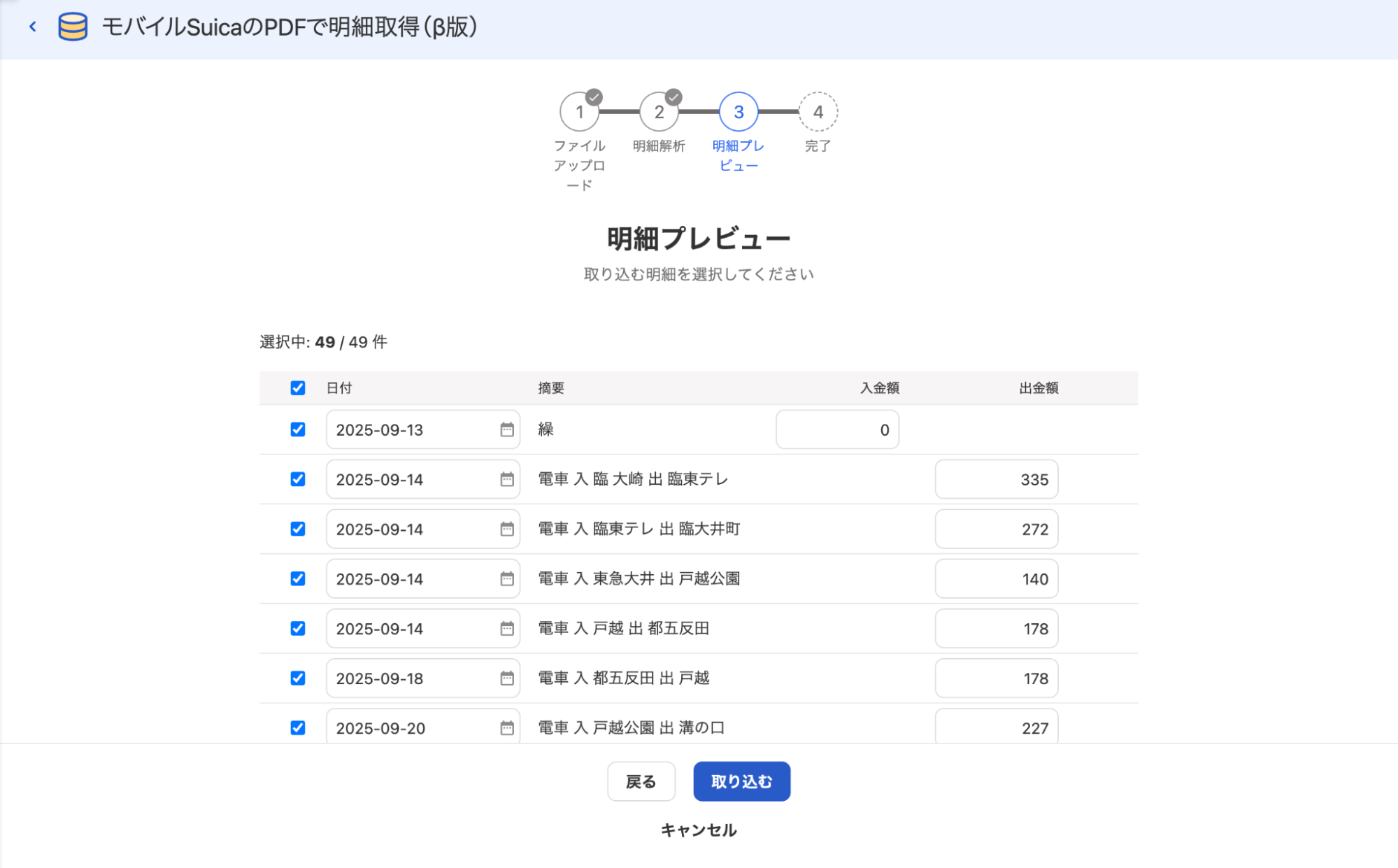Click the 出金額 field showing 227
This screenshot has width=1398, height=868.
(997, 727)
